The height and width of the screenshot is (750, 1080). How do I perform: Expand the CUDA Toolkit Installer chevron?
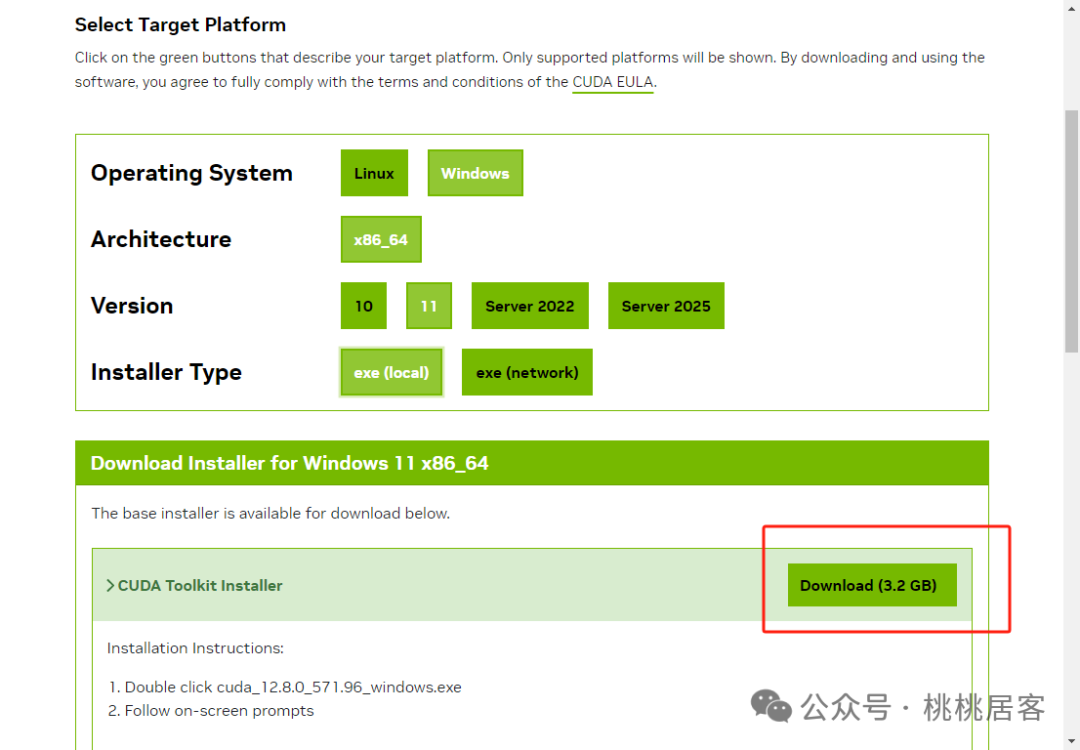[x=110, y=585]
